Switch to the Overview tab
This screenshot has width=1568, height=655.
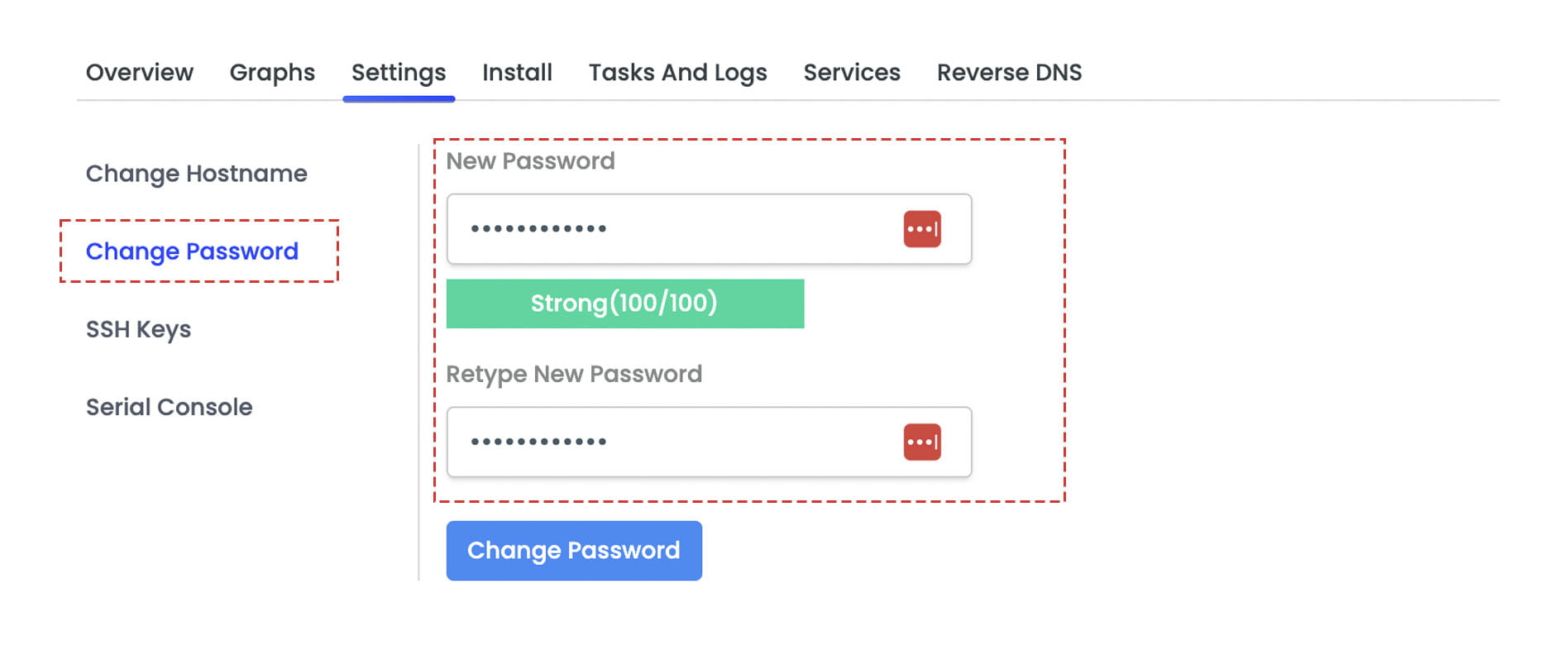coord(139,73)
